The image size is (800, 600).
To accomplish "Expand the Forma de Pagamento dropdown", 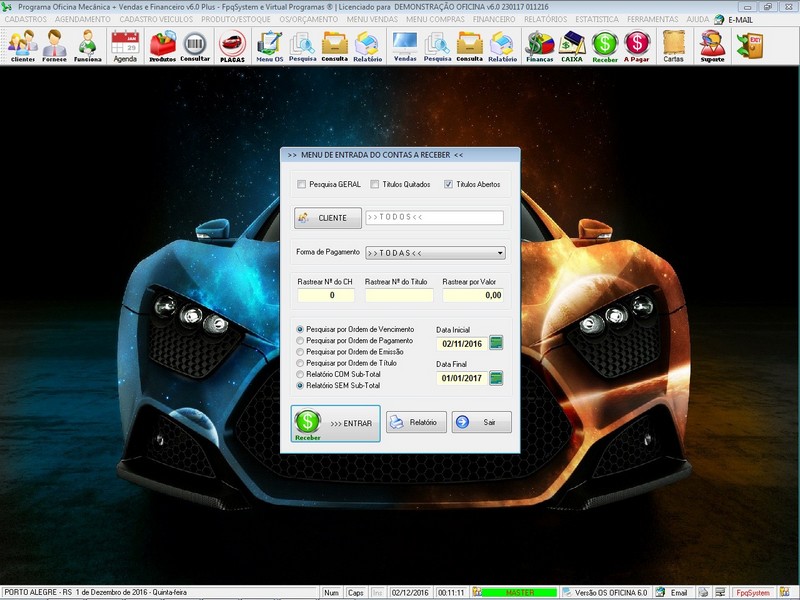I will point(500,253).
